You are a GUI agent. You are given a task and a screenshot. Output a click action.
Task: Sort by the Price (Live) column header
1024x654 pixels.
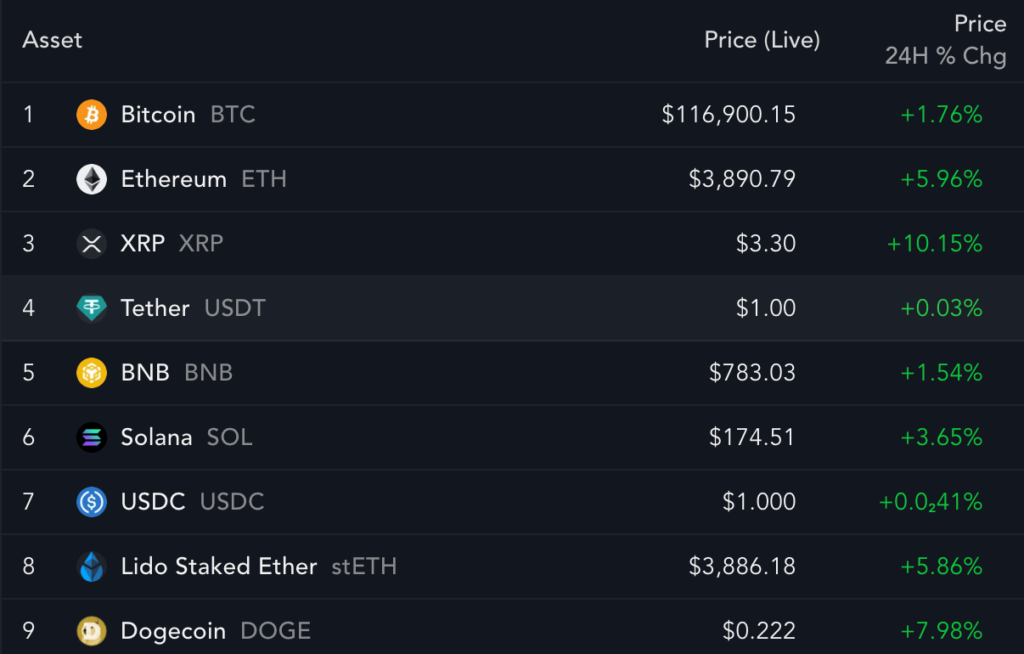762,41
